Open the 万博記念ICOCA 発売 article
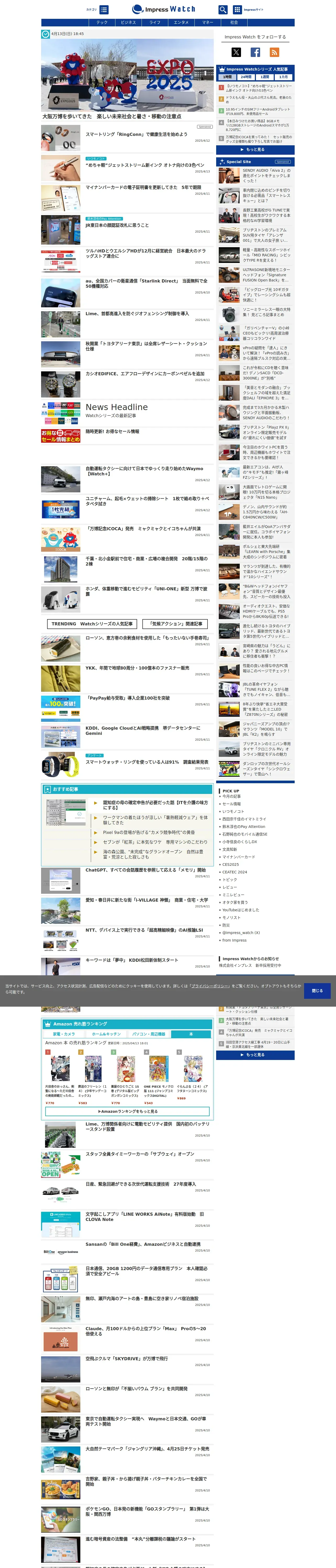336x1568 pixels. click(143, 529)
